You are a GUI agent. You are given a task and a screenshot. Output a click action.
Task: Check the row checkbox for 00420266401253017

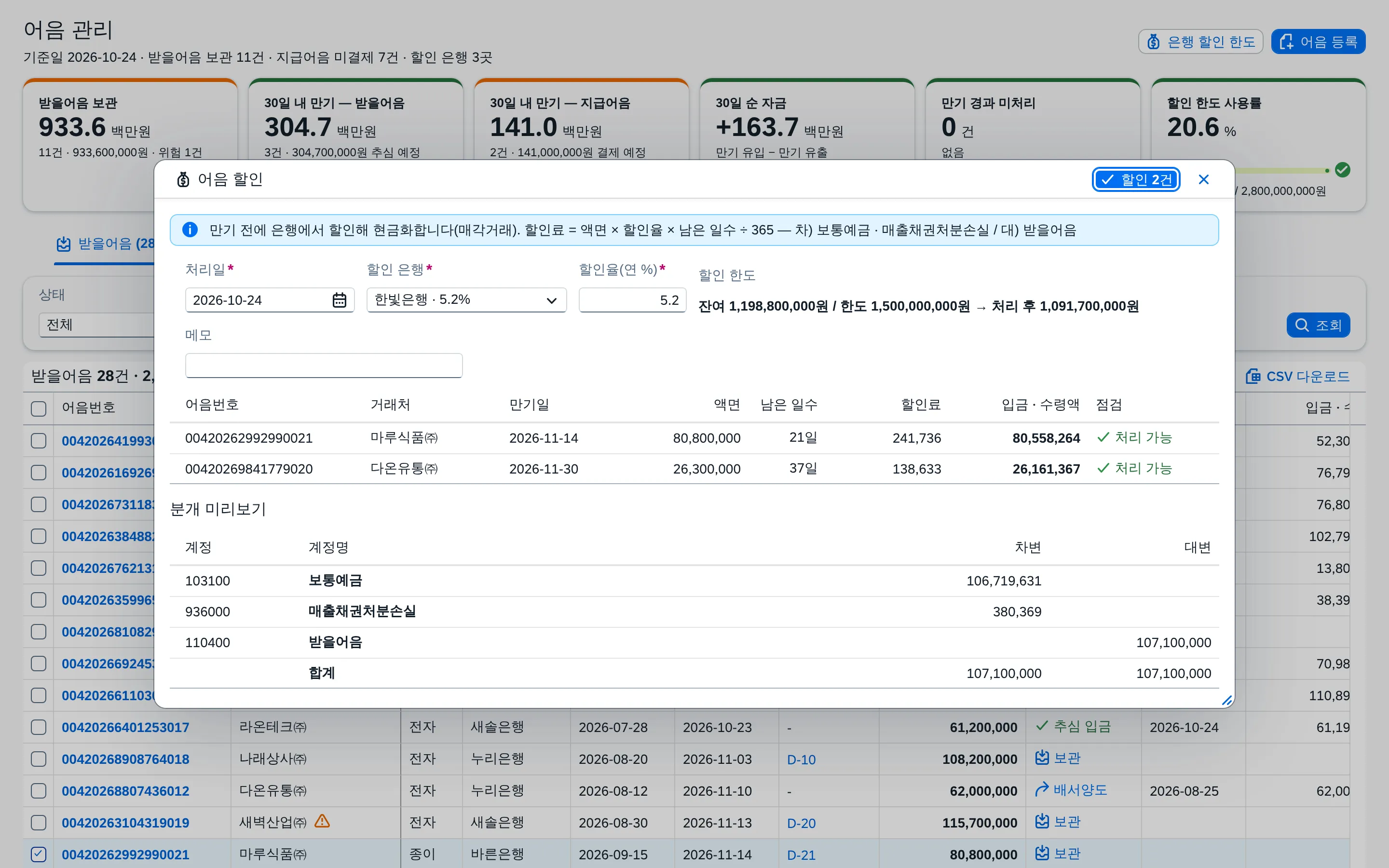[39, 727]
